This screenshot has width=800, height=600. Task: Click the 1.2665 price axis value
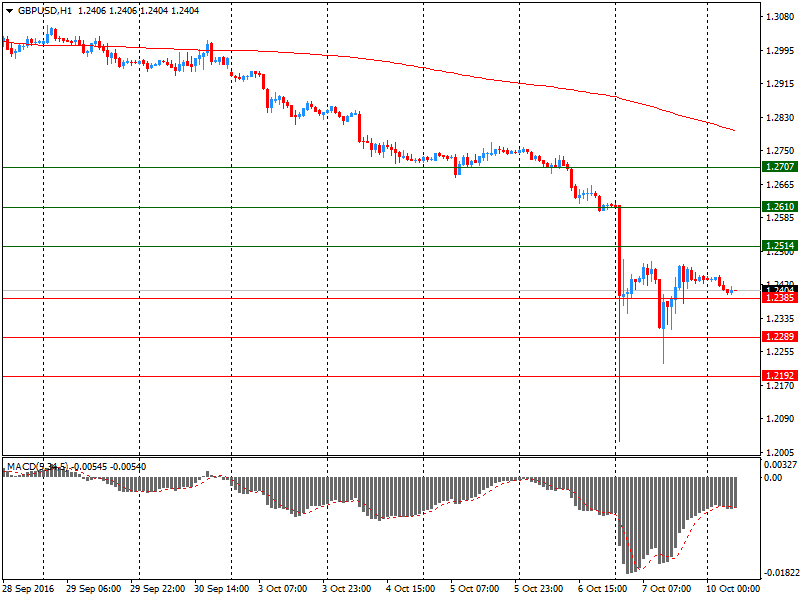(x=780, y=185)
